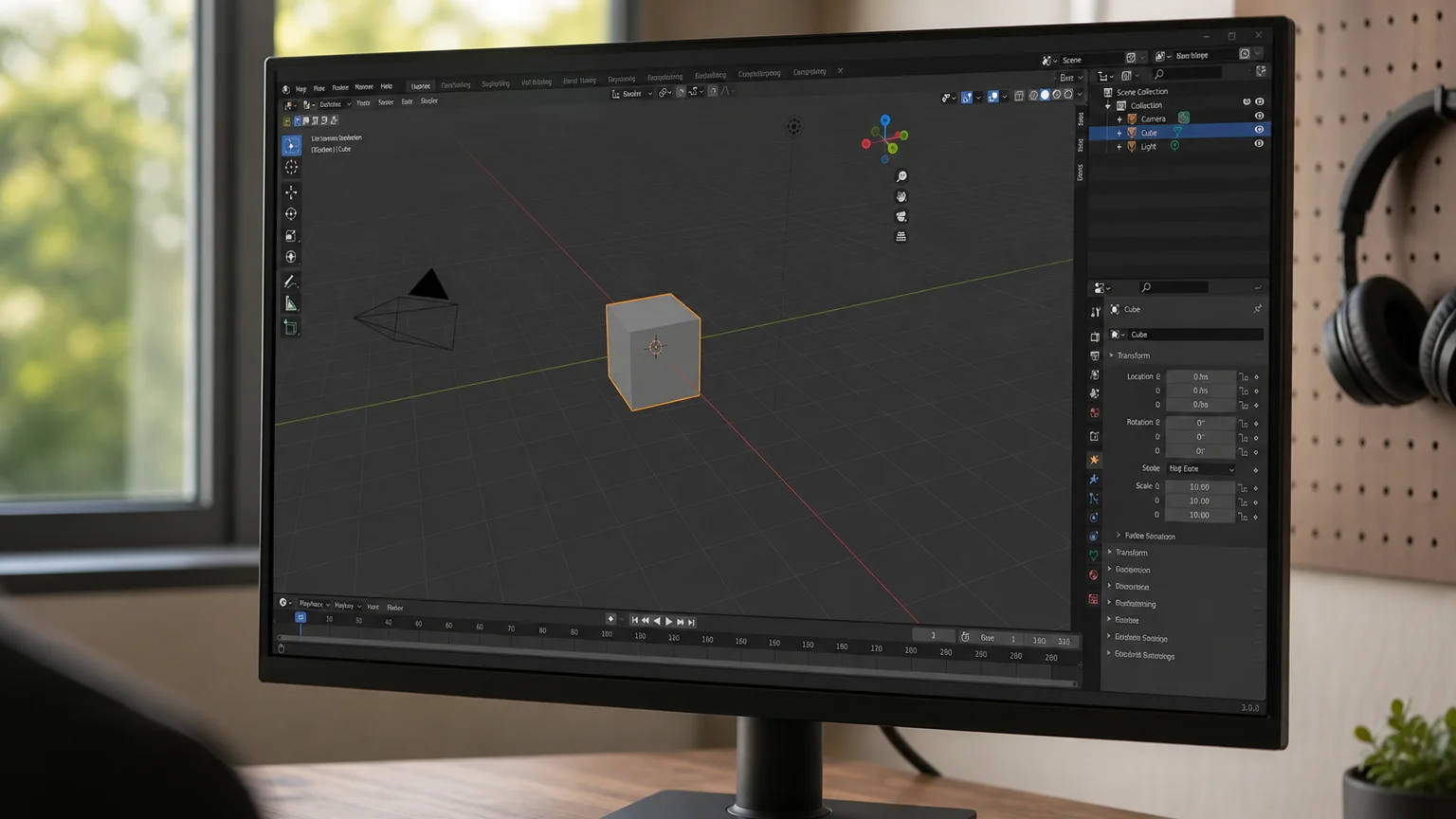Expand the Light item in the outliner
The image size is (1456, 819).
pyautogui.click(x=1119, y=147)
